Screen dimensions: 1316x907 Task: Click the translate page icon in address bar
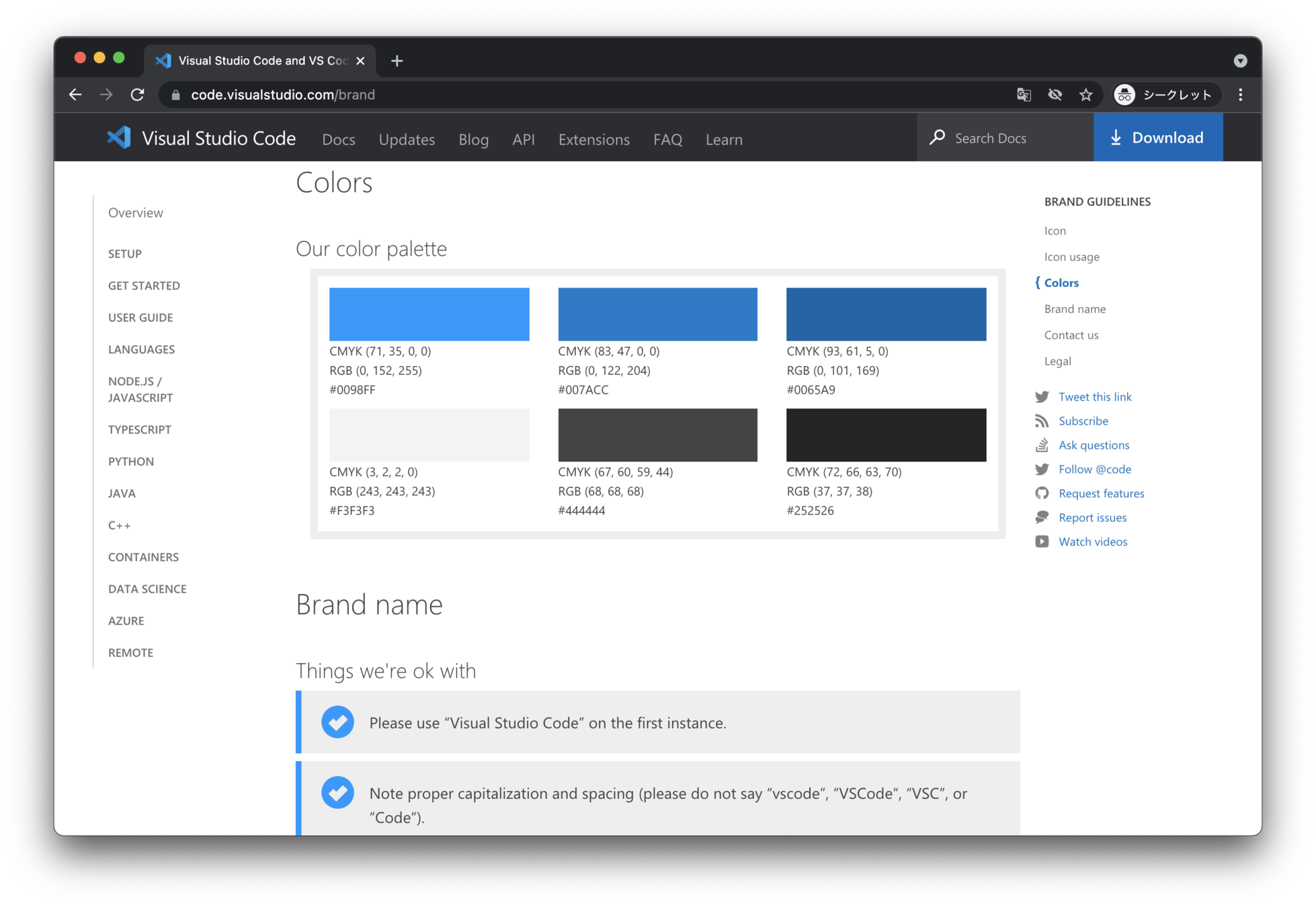[x=1024, y=95]
